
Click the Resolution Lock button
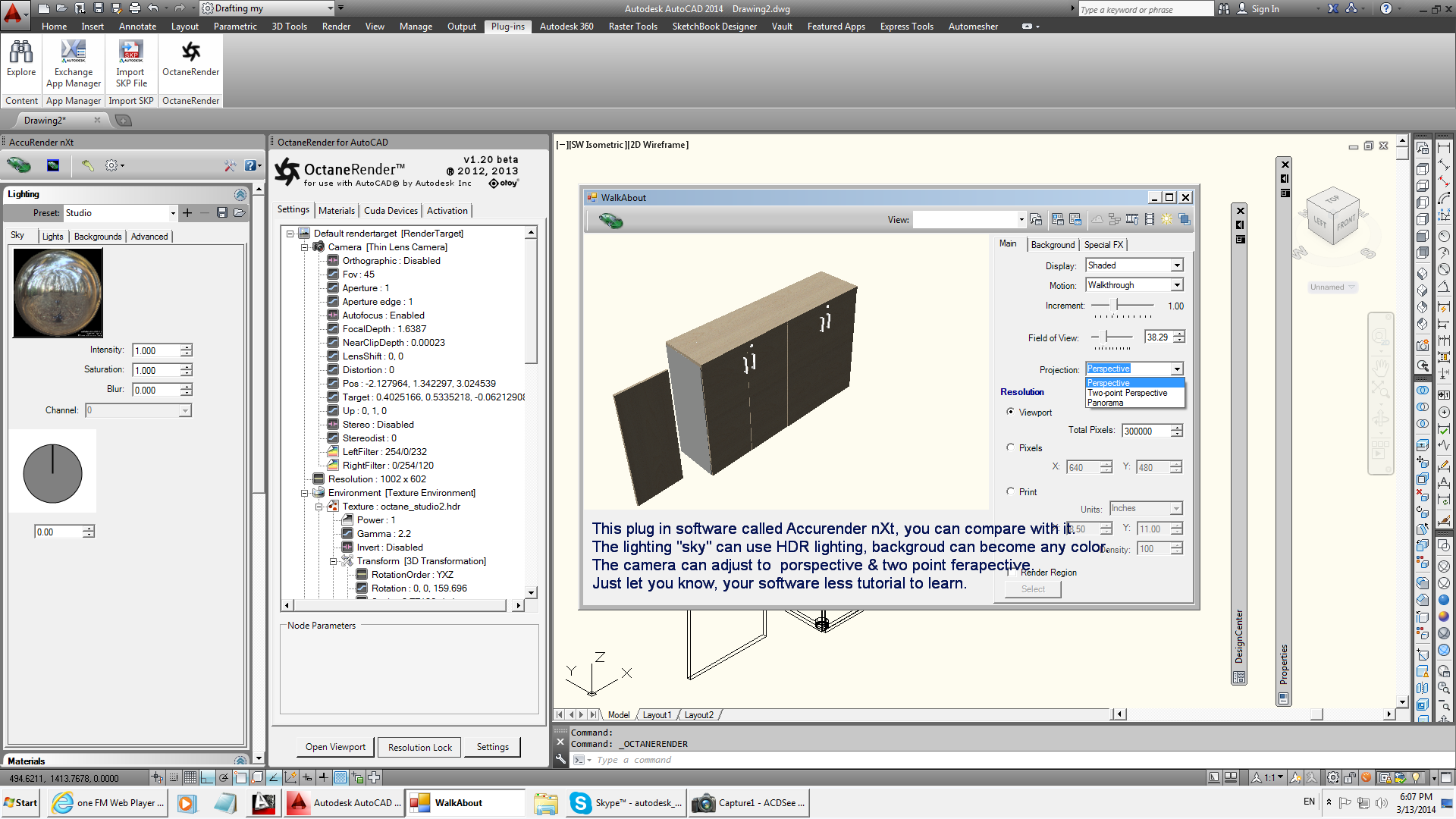(419, 747)
